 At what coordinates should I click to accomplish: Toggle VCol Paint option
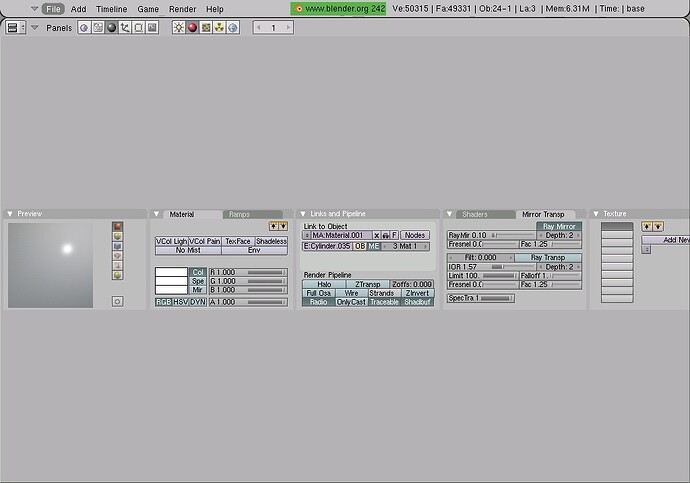pos(205,241)
